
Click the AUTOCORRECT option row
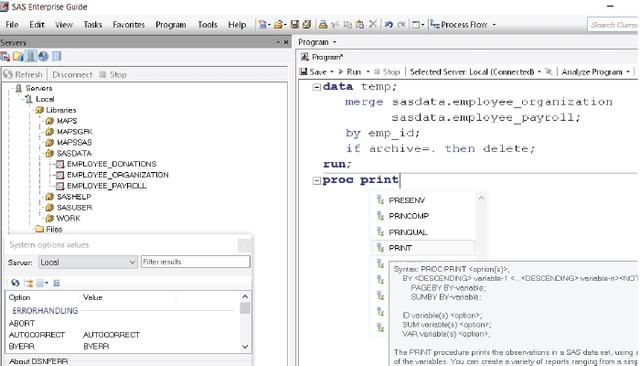(121, 335)
